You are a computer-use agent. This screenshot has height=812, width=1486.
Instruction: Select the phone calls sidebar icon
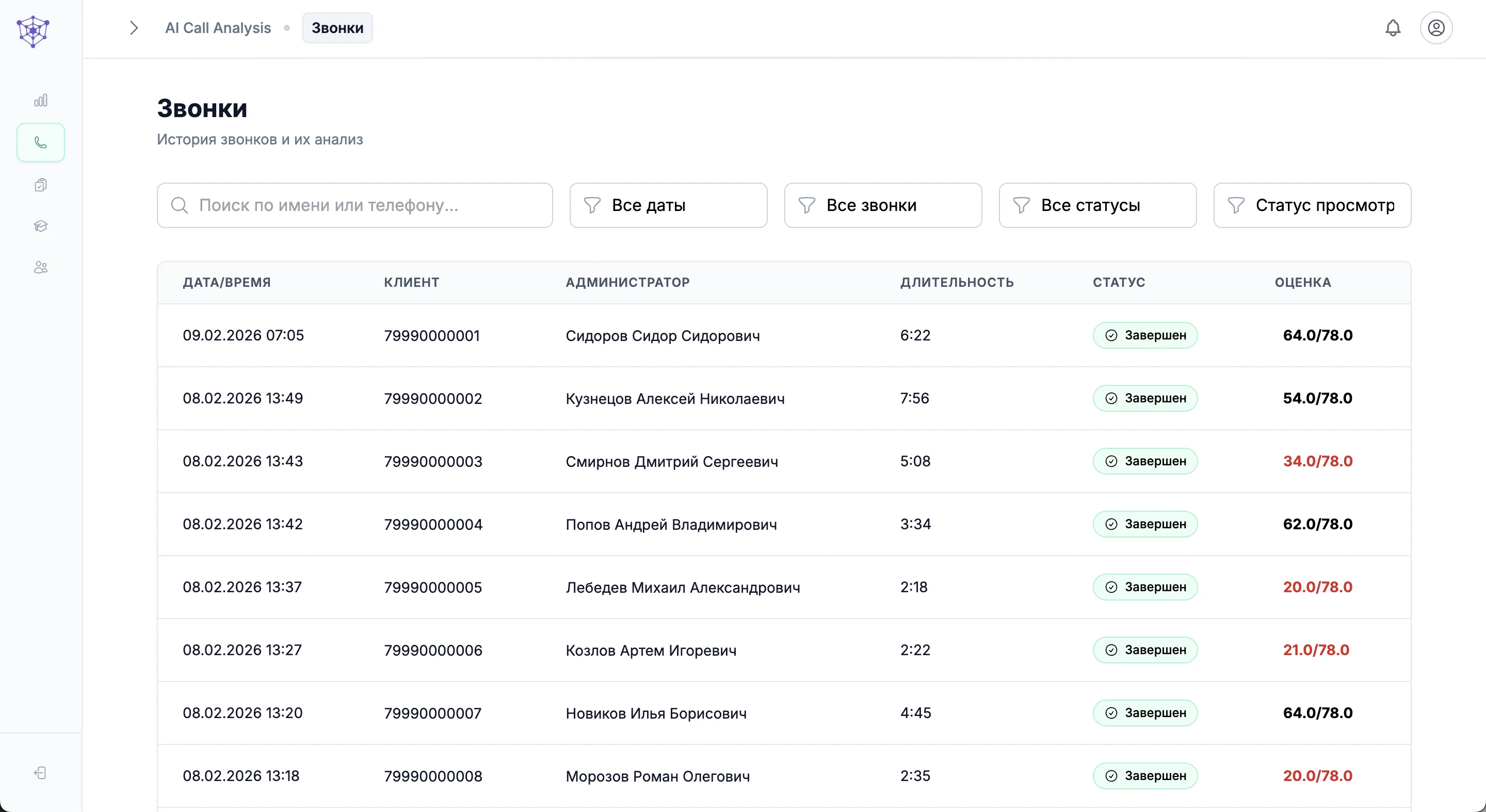(x=40, y=142)
